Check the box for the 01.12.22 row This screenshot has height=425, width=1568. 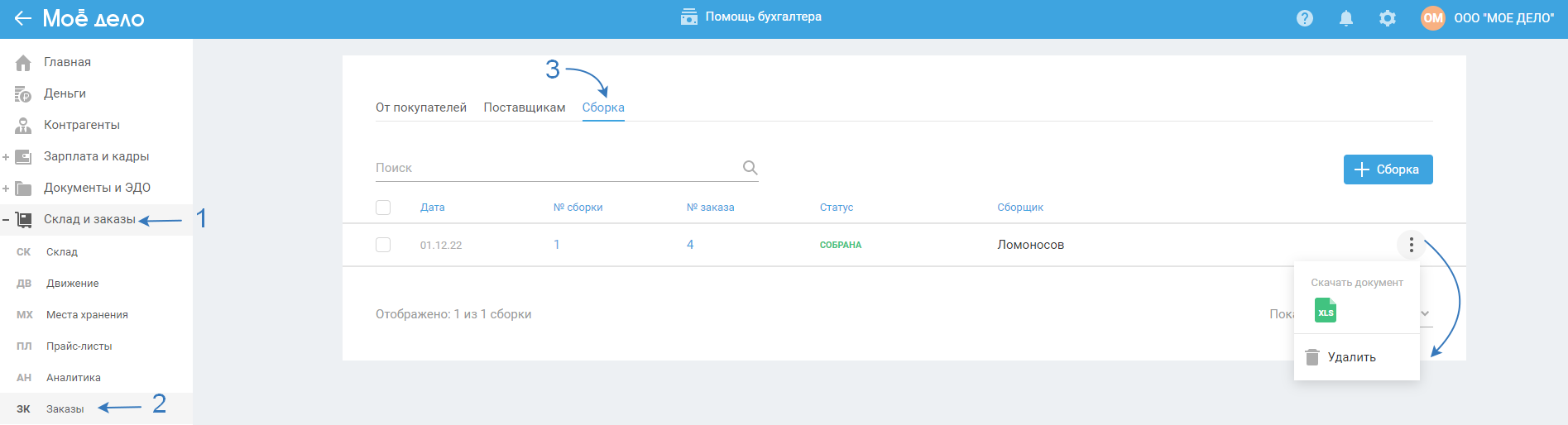coord(383,245)
